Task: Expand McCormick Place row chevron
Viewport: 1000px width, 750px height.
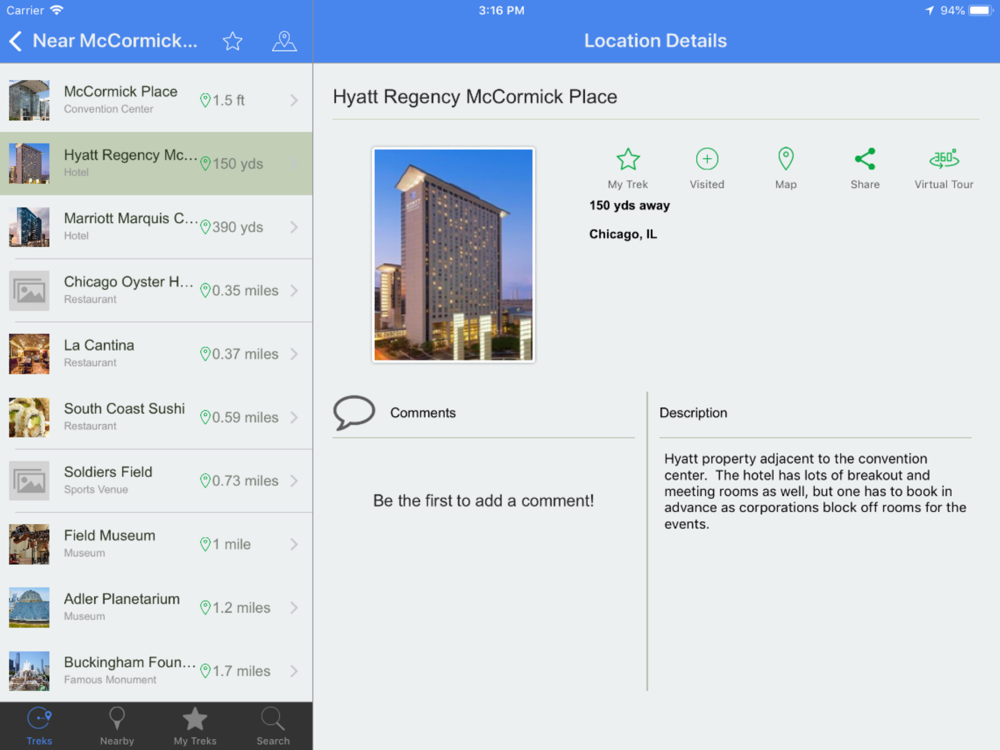Action: coord(294,100)
